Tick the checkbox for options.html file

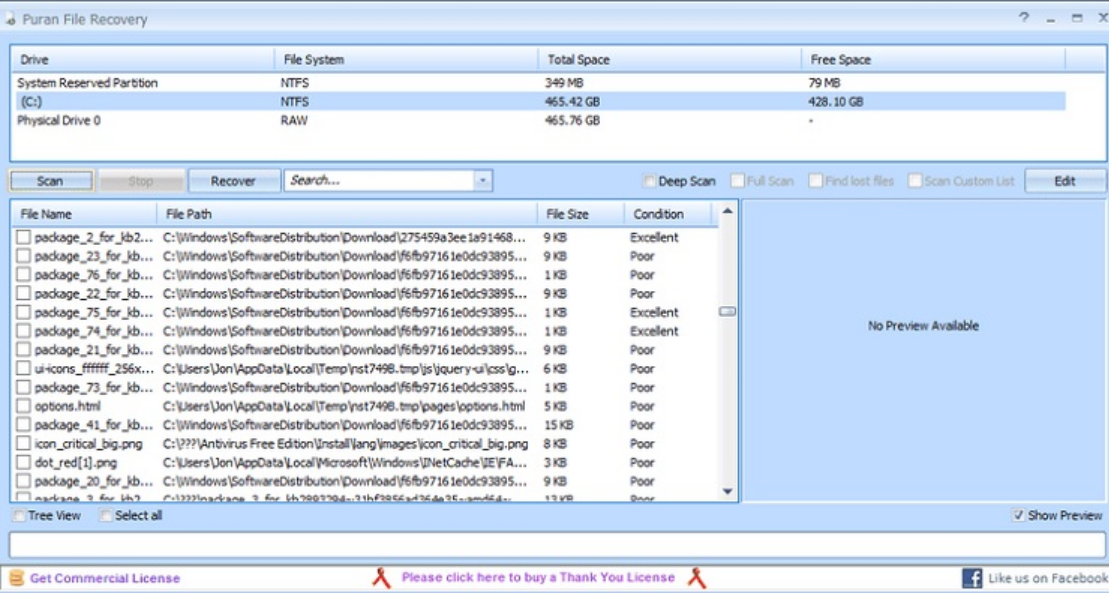pos(24,406)
